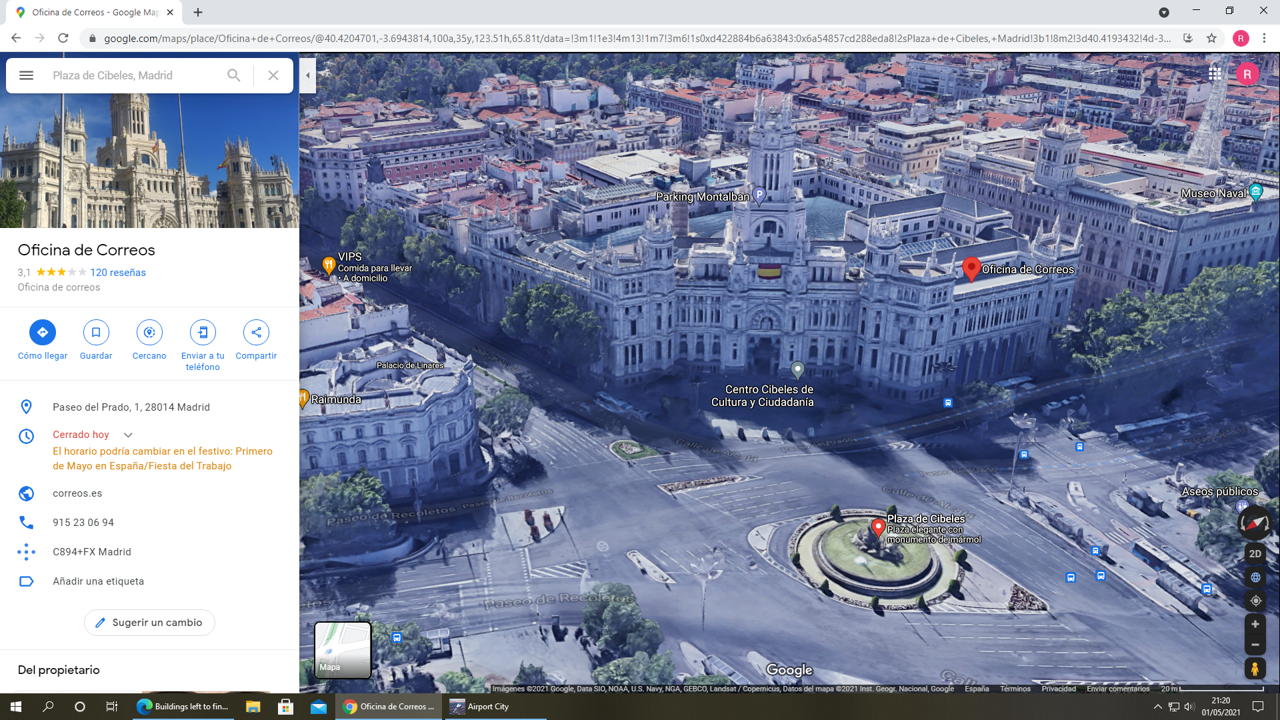
Task: Toggle globe view button
Action: (1255, 577)
